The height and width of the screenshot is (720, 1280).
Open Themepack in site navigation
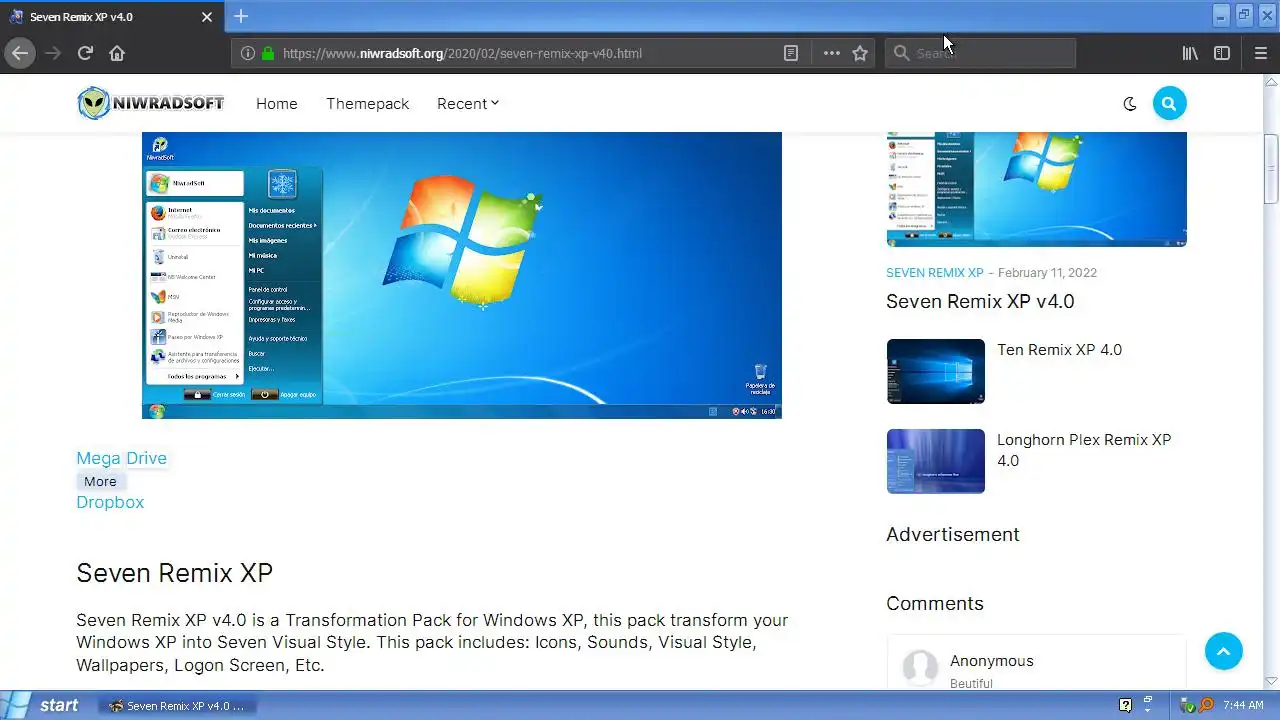(367, 104)
